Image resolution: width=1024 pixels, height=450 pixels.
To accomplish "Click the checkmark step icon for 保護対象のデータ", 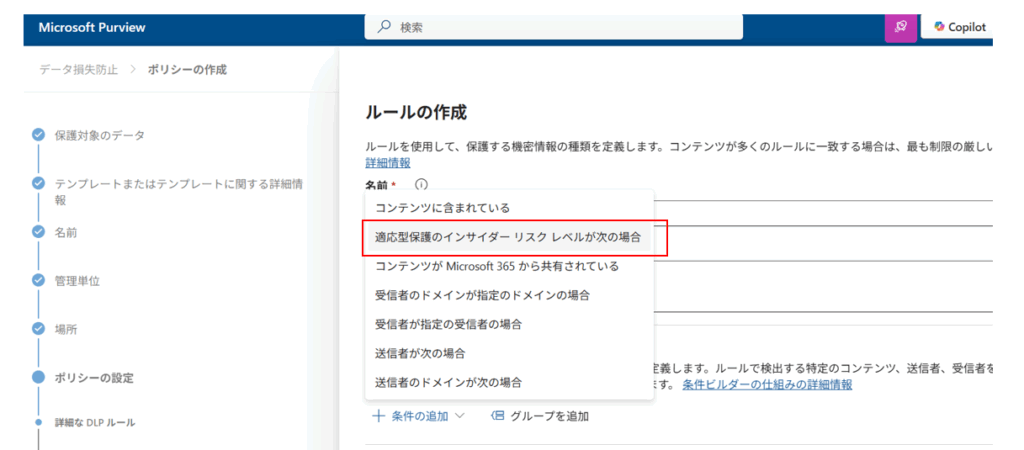I will [x=38, y=135].
